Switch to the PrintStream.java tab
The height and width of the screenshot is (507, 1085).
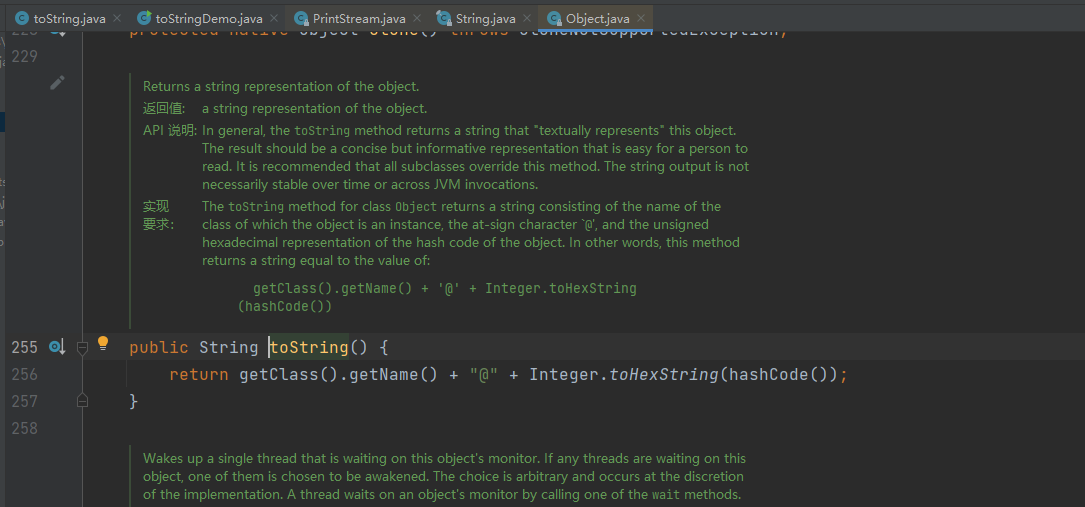[x=358, y=19]
